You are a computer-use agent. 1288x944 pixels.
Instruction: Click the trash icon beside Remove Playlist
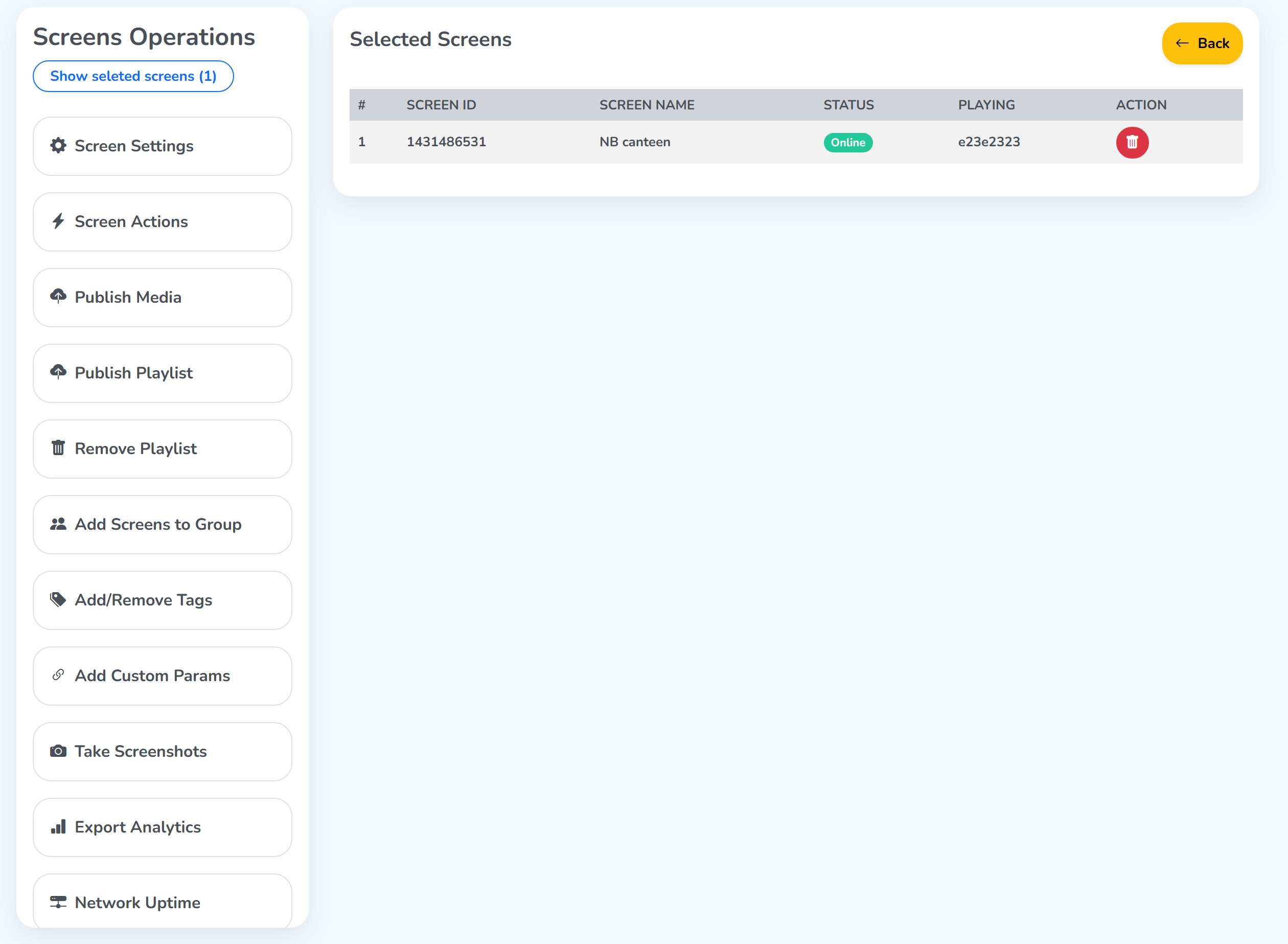[58, 448]
